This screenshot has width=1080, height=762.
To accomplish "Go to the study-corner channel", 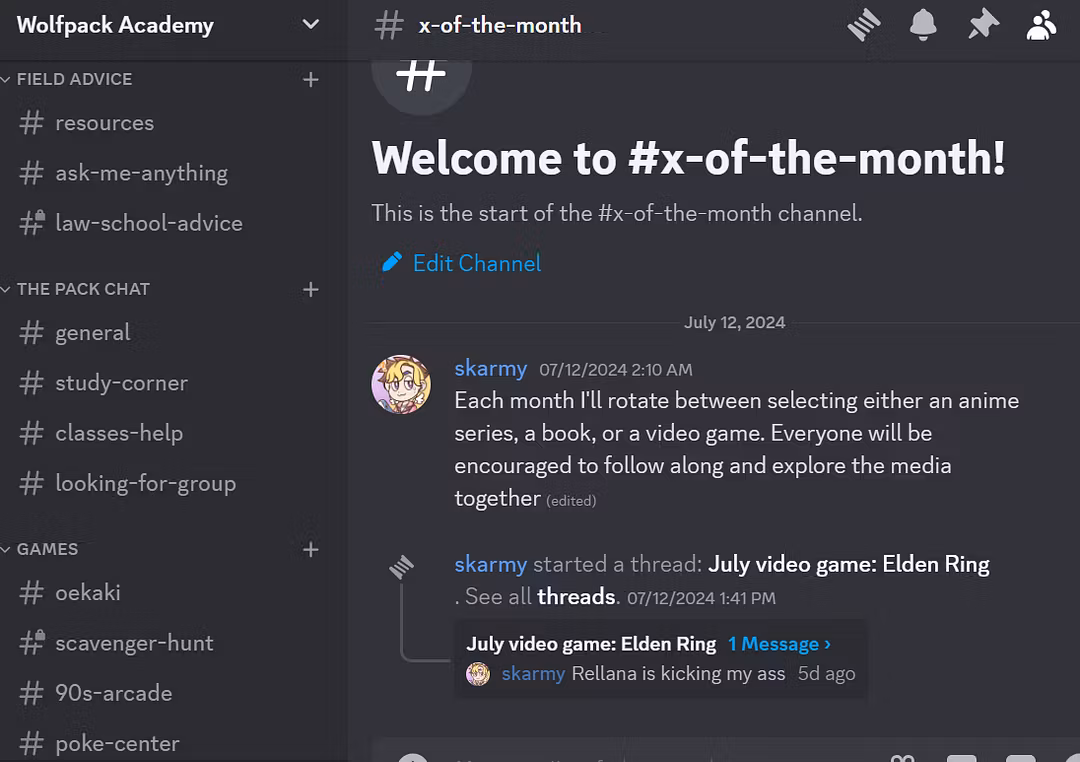I will [121, 383].
